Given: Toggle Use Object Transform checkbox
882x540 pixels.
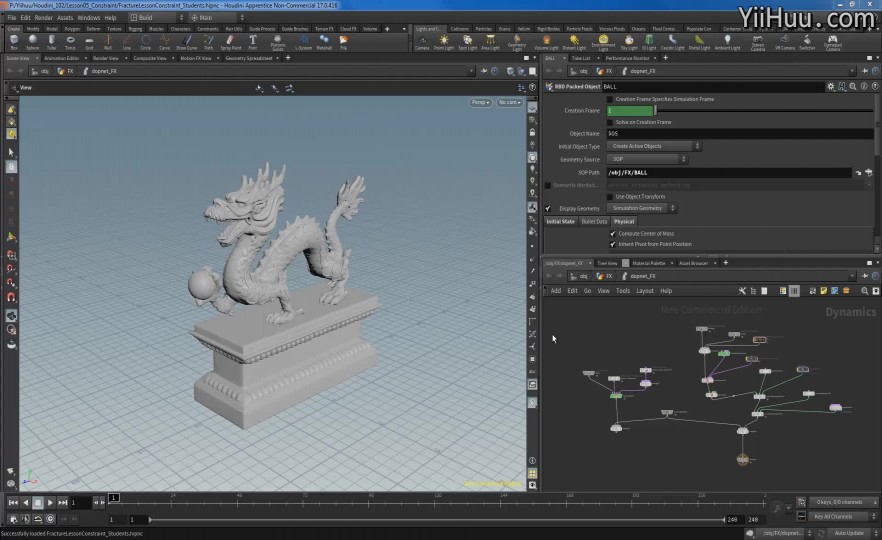Looking at the screenshot, I should [610, 196].
